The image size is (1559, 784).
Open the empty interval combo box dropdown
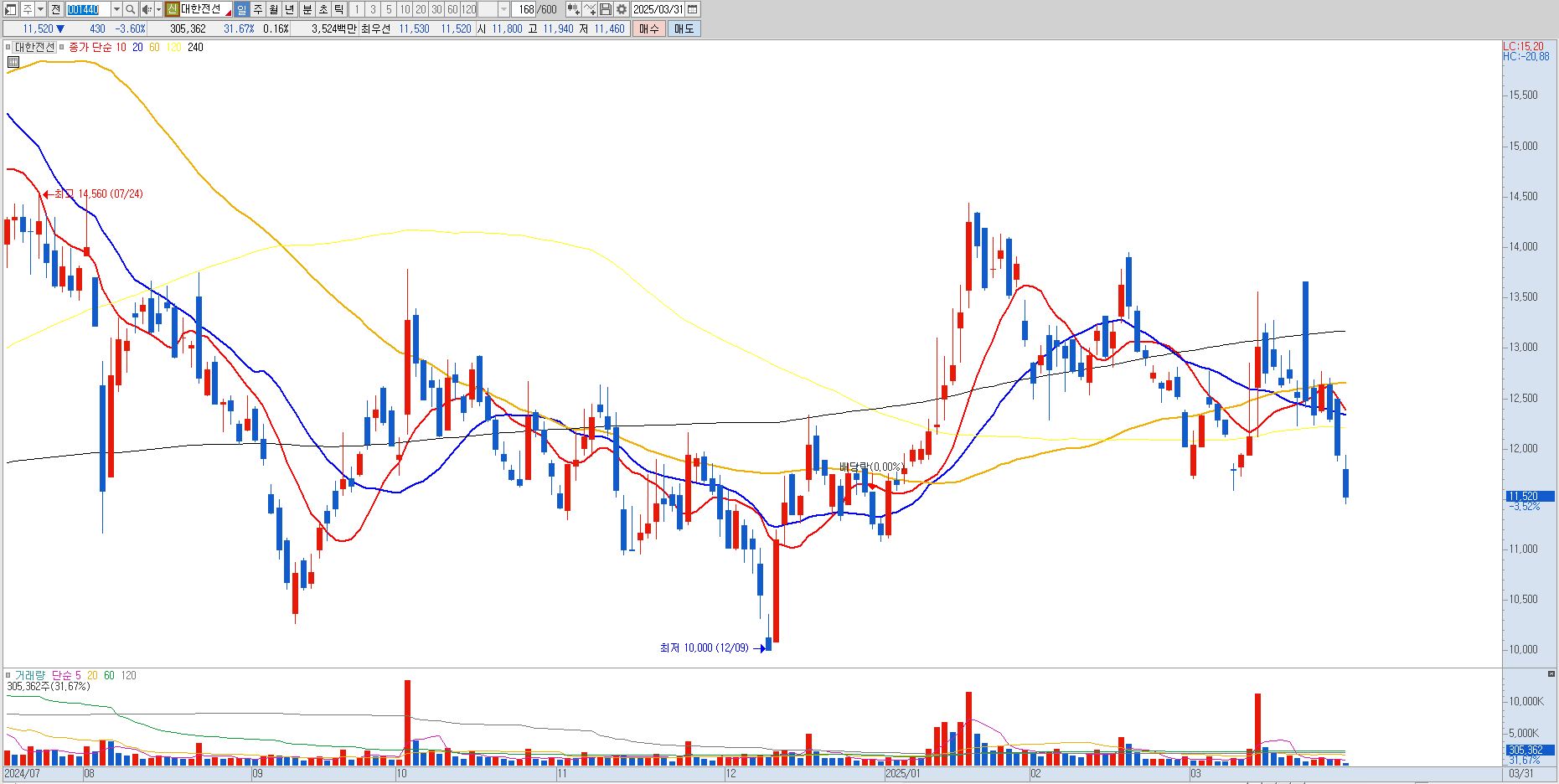click(x=503, y=9)
